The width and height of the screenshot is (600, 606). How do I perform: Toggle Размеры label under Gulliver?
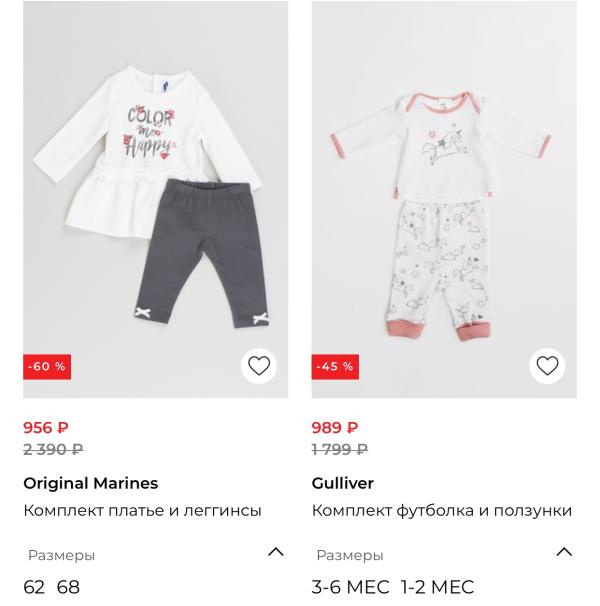click(350, 555)
